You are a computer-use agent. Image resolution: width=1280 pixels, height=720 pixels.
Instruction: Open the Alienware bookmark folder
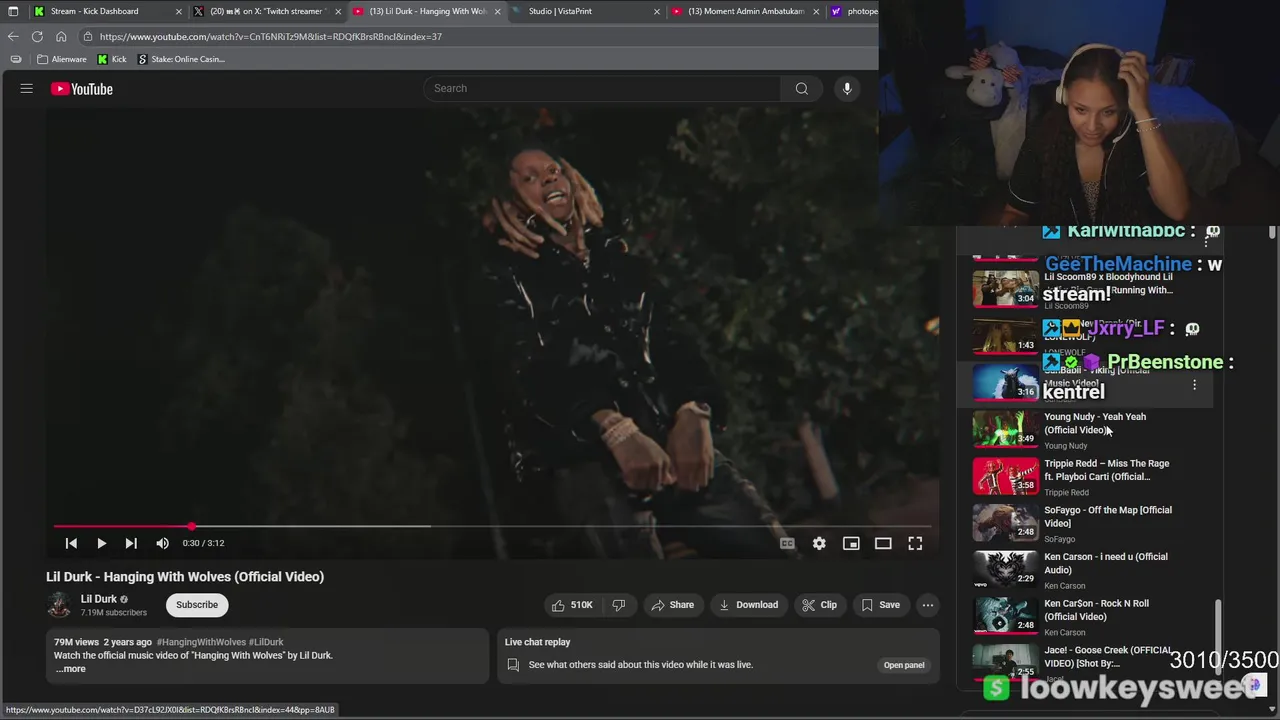click(x=62, y=59)
